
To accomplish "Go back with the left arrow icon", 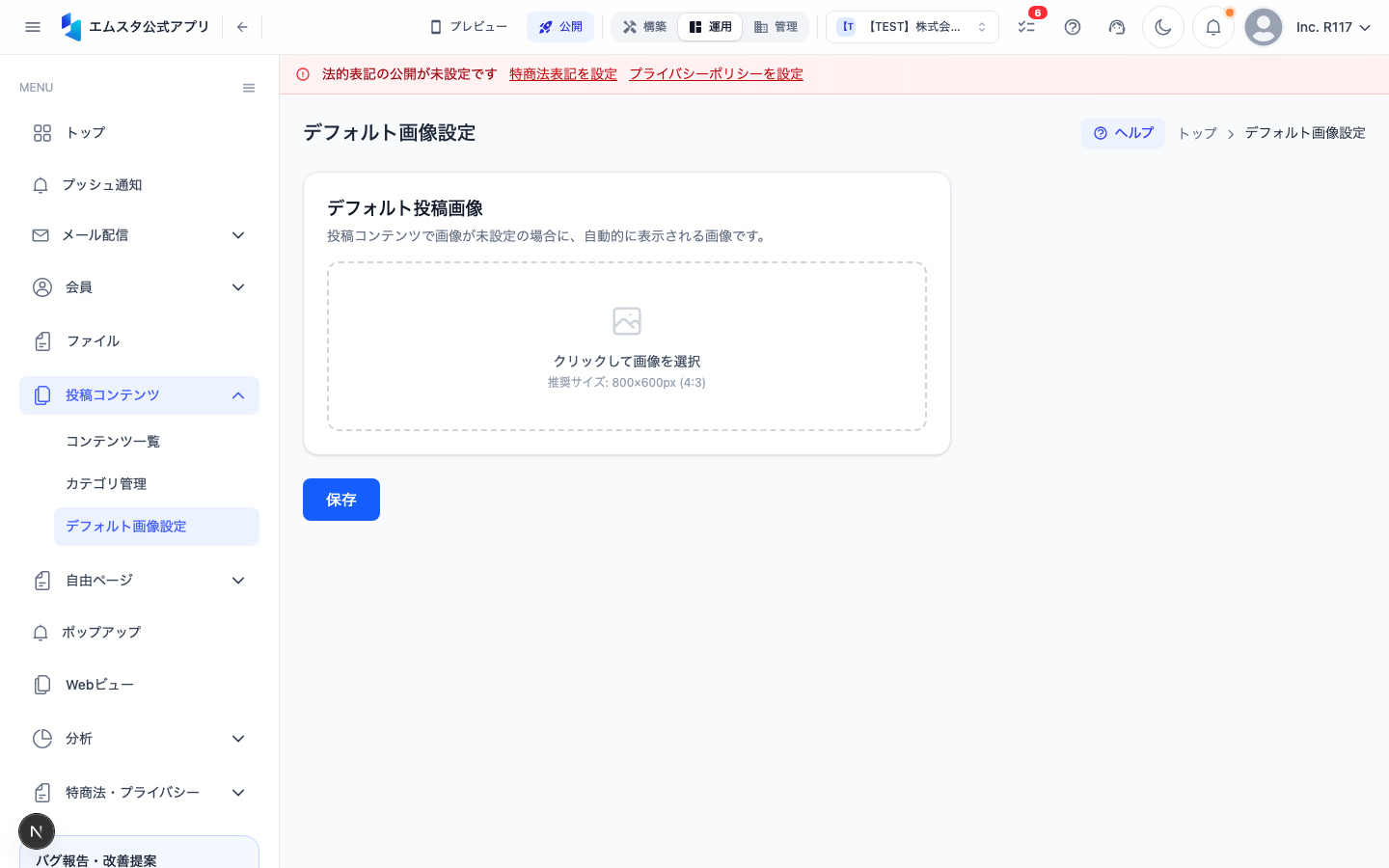I will [242, 27].
